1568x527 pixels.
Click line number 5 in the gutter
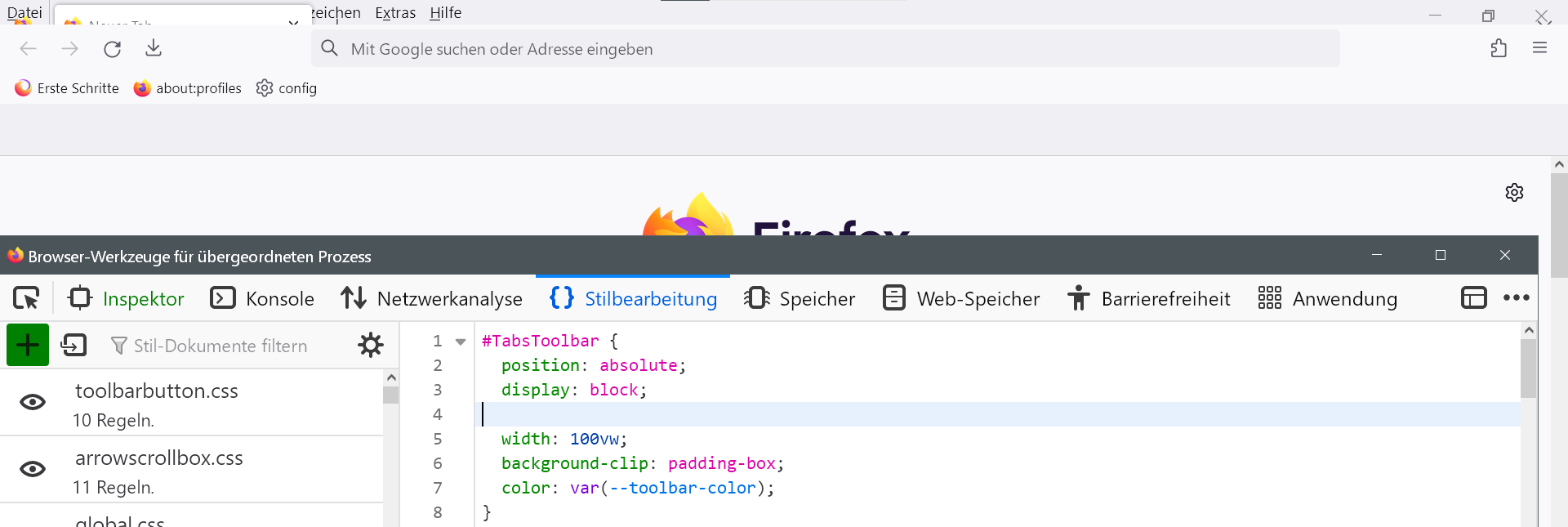pos(438,439)
